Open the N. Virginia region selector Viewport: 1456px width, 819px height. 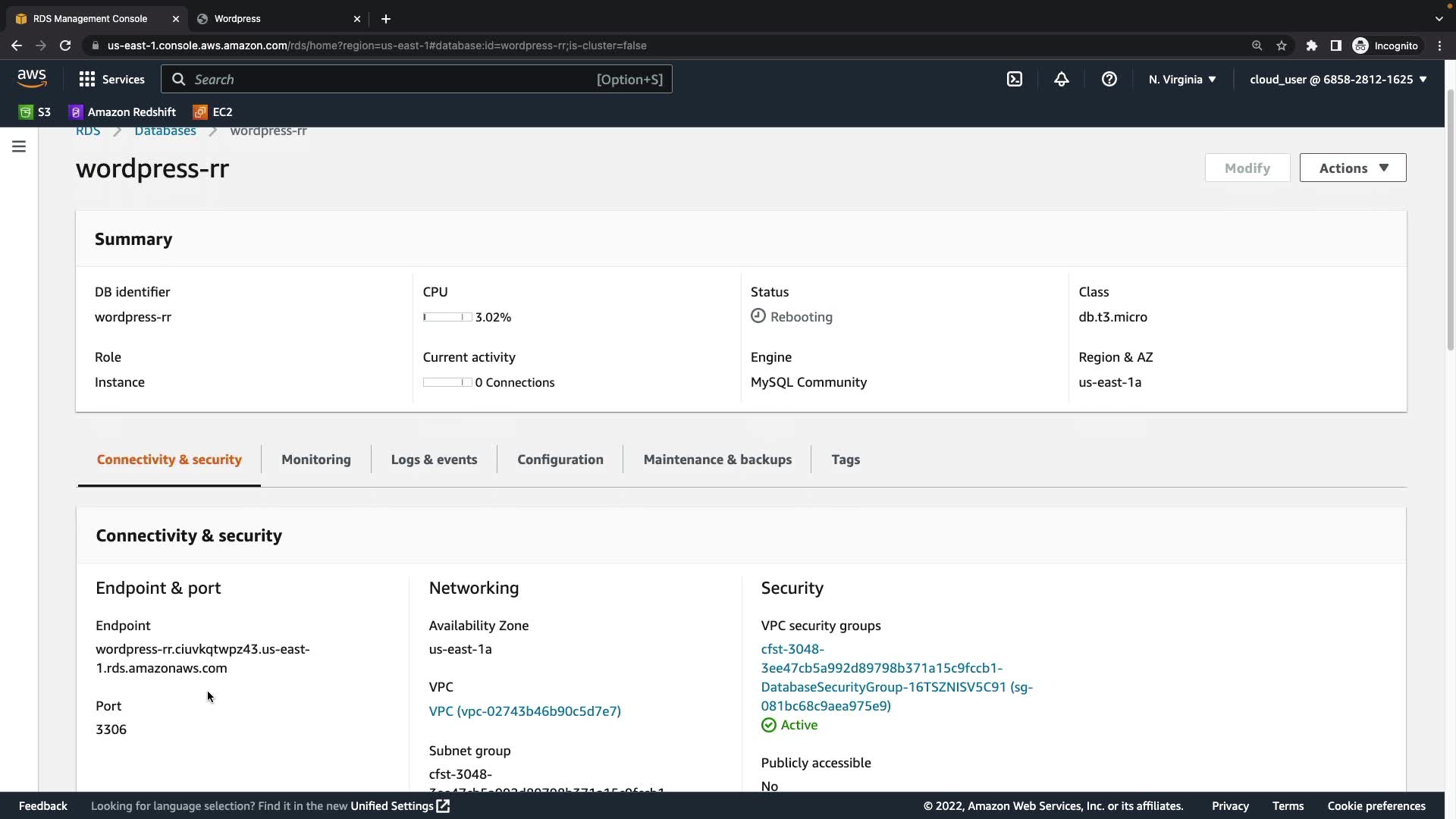1181,79
